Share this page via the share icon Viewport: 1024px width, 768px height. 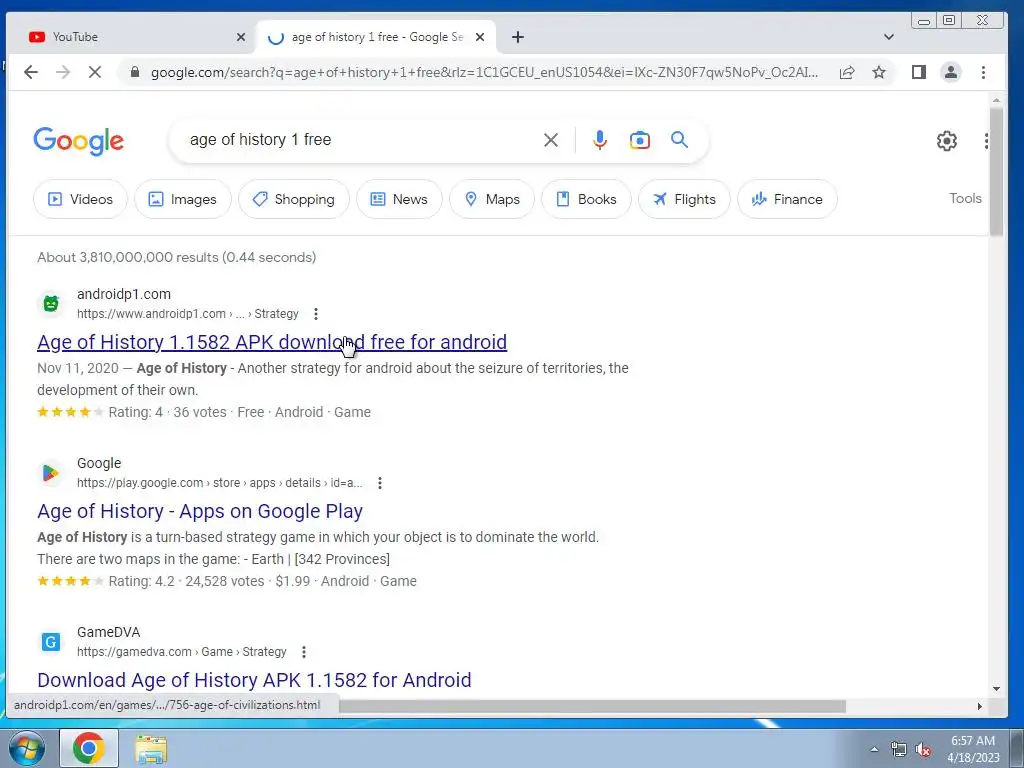click(x=847, y=72)
